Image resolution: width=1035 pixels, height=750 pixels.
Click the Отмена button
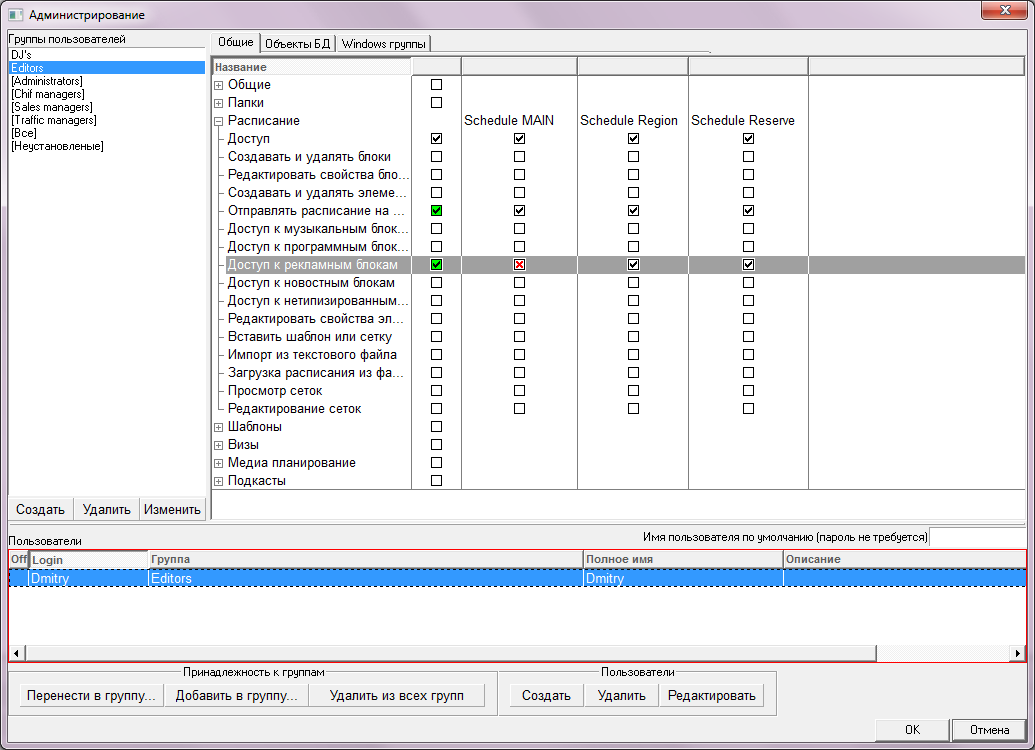[x=989, y=730]
